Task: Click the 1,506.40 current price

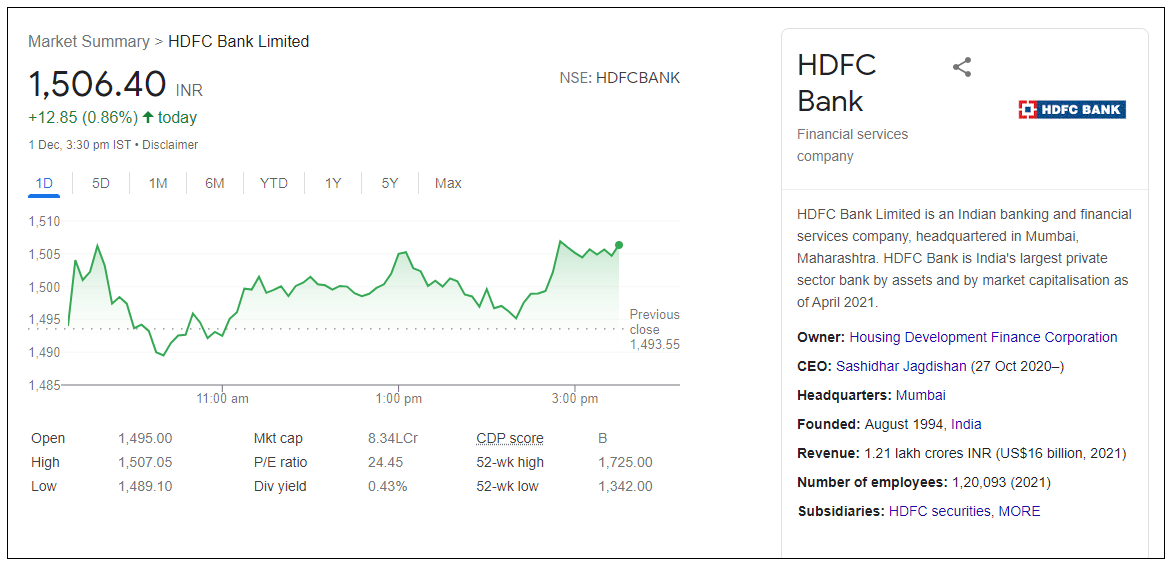Action: pos(97,84)
